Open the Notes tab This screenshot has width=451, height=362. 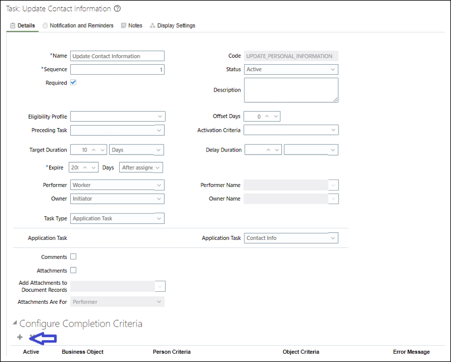tap(132, 26)
